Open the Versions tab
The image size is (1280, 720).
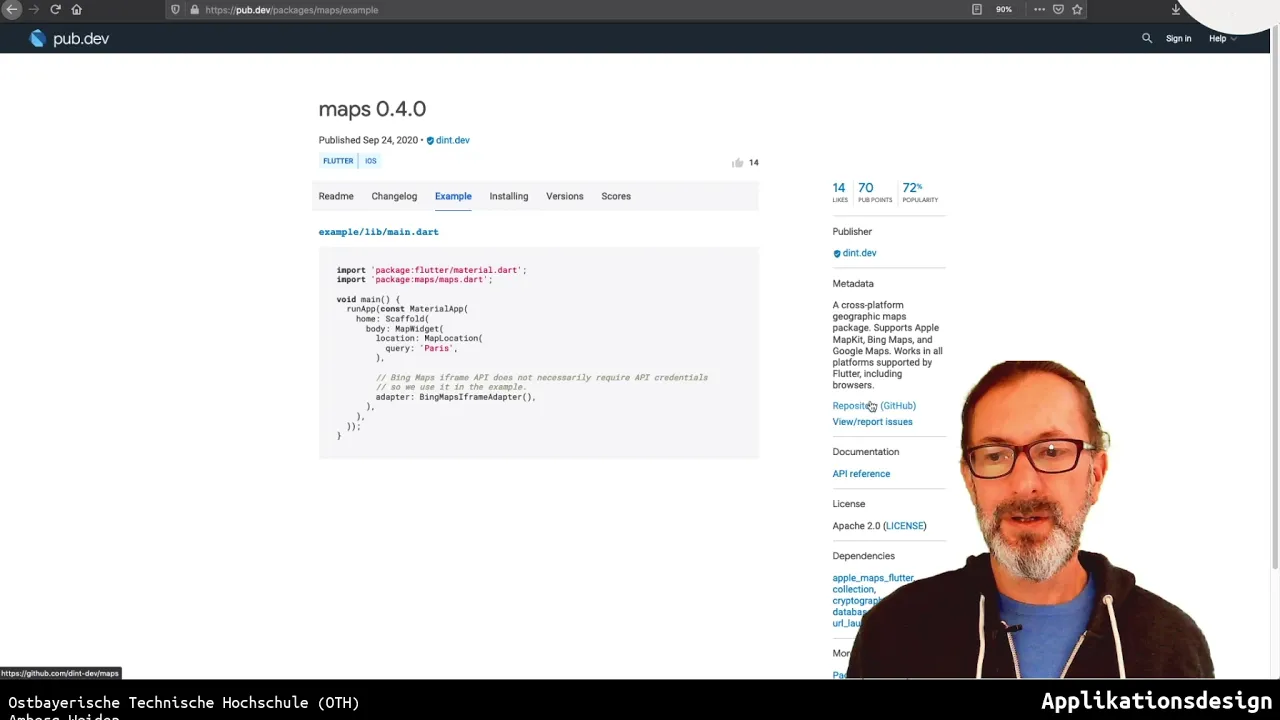click(565, 196)
